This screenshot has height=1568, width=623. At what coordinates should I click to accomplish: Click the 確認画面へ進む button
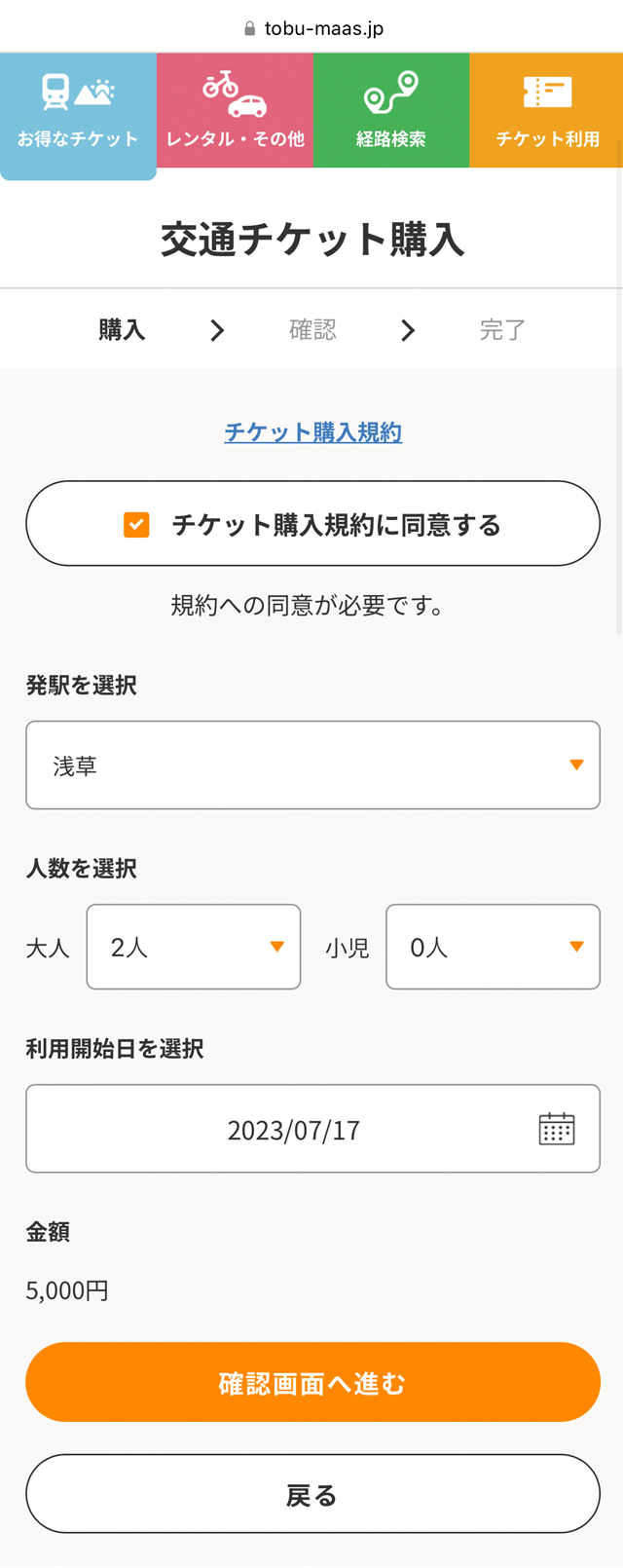tap(312, 1382)
